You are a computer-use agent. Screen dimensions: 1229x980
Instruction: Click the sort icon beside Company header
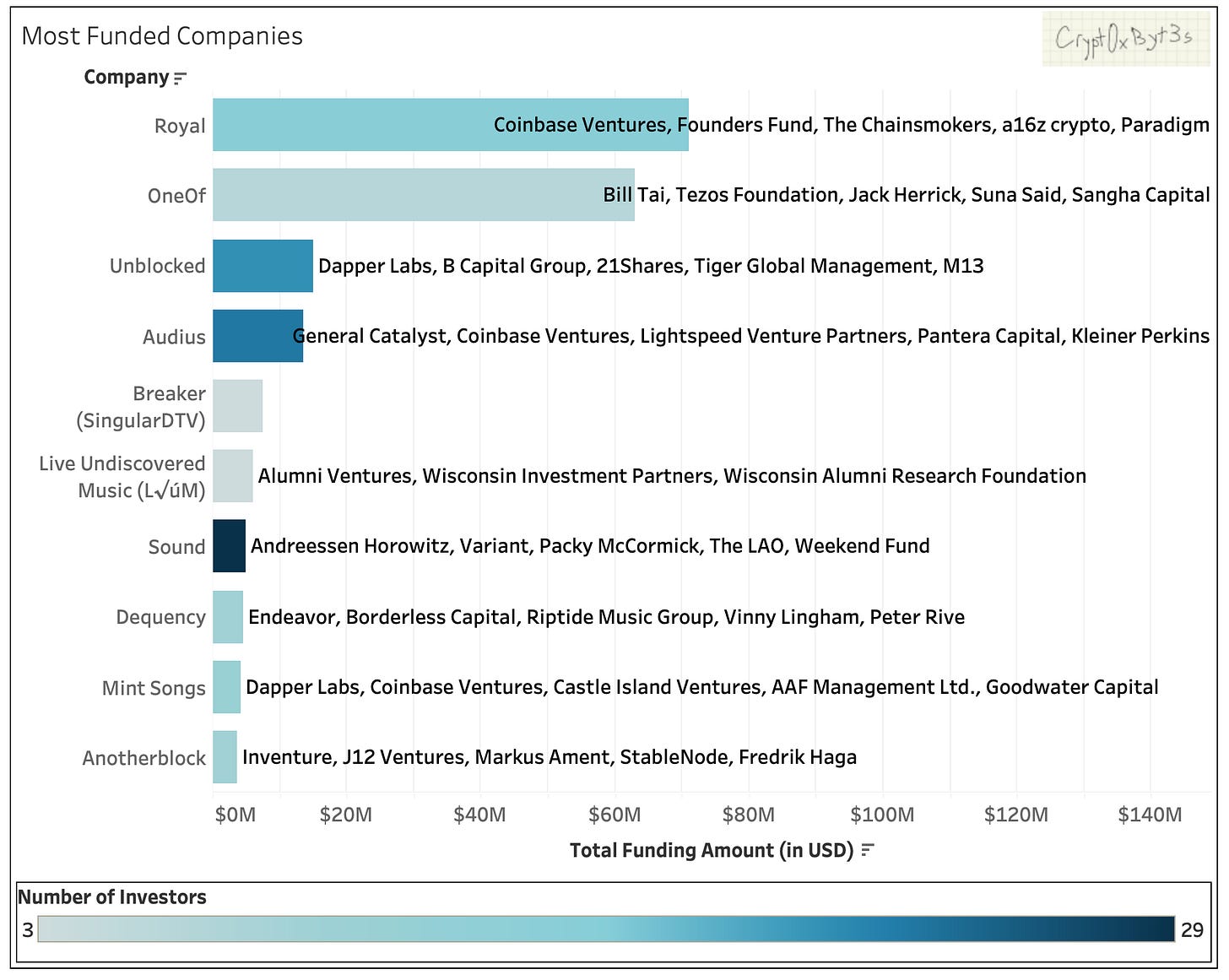coord(180,79)
